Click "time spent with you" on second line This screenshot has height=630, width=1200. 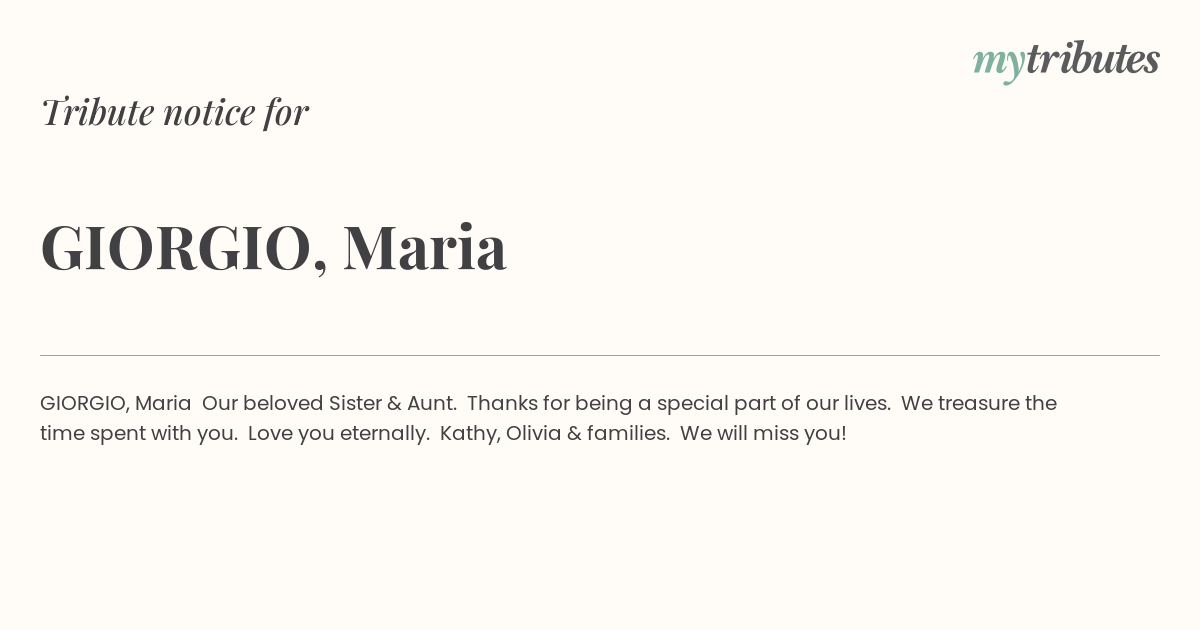pos(135,434)
